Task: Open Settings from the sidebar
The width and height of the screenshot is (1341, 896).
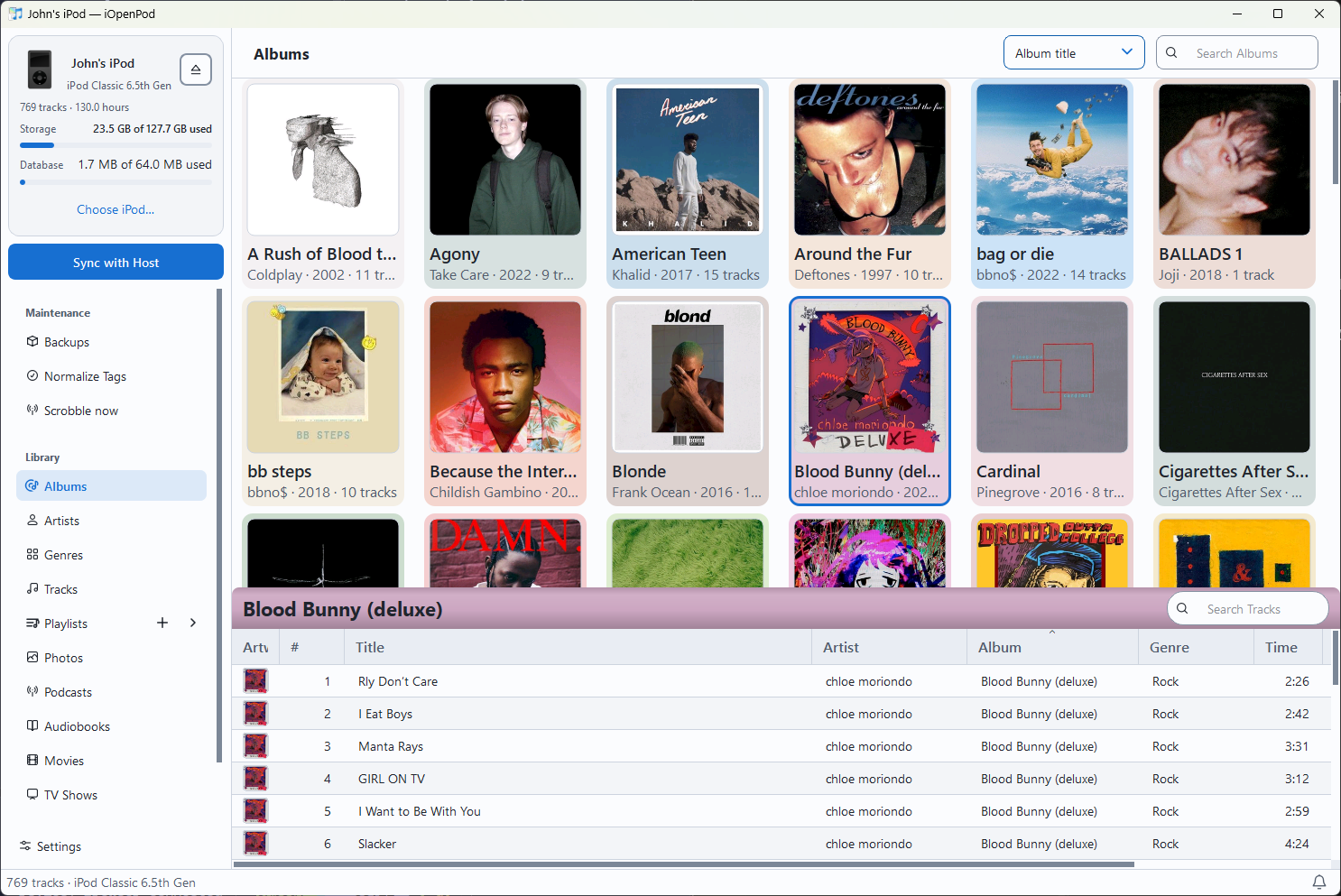Action: 59,846
